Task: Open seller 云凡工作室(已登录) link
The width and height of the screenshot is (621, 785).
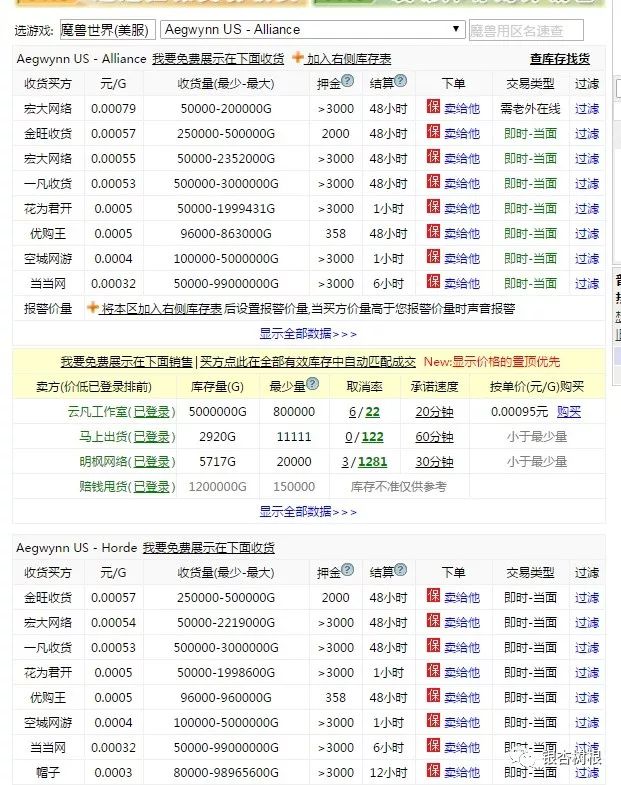Action: [122, 412]
